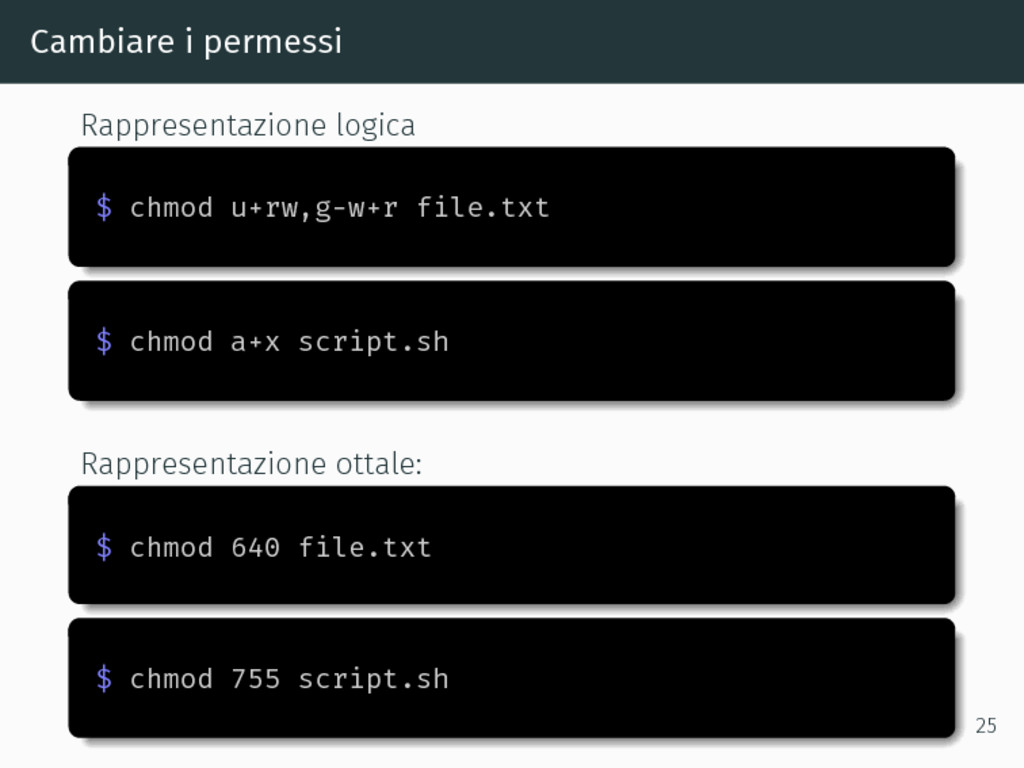Click the Rappresentazione logica heading
Image resolution: width=1024 pixels, height=768 pixels.
[x=248, y=125]
